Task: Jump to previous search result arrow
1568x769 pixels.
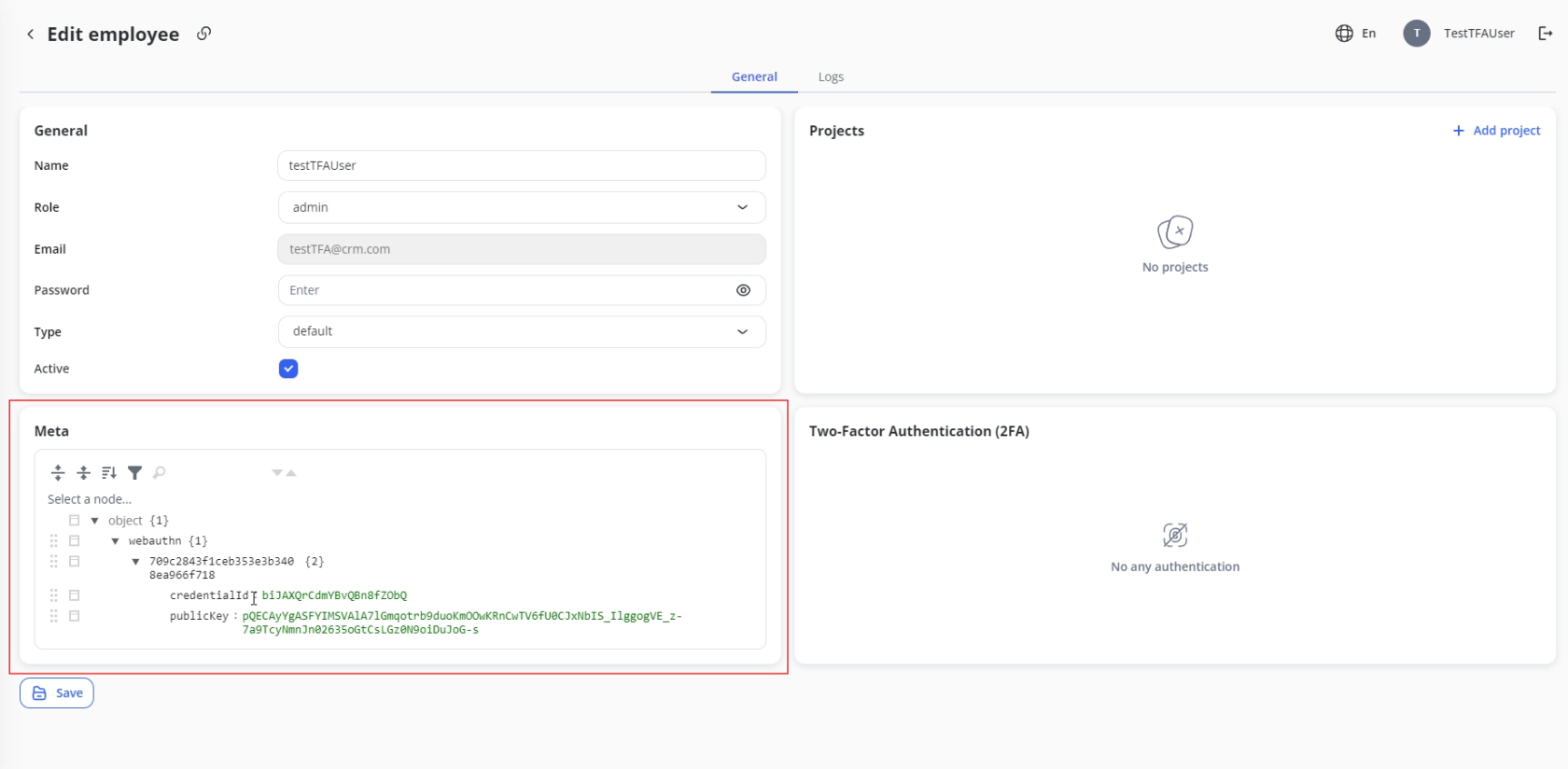Action: [x=291, y=473]
